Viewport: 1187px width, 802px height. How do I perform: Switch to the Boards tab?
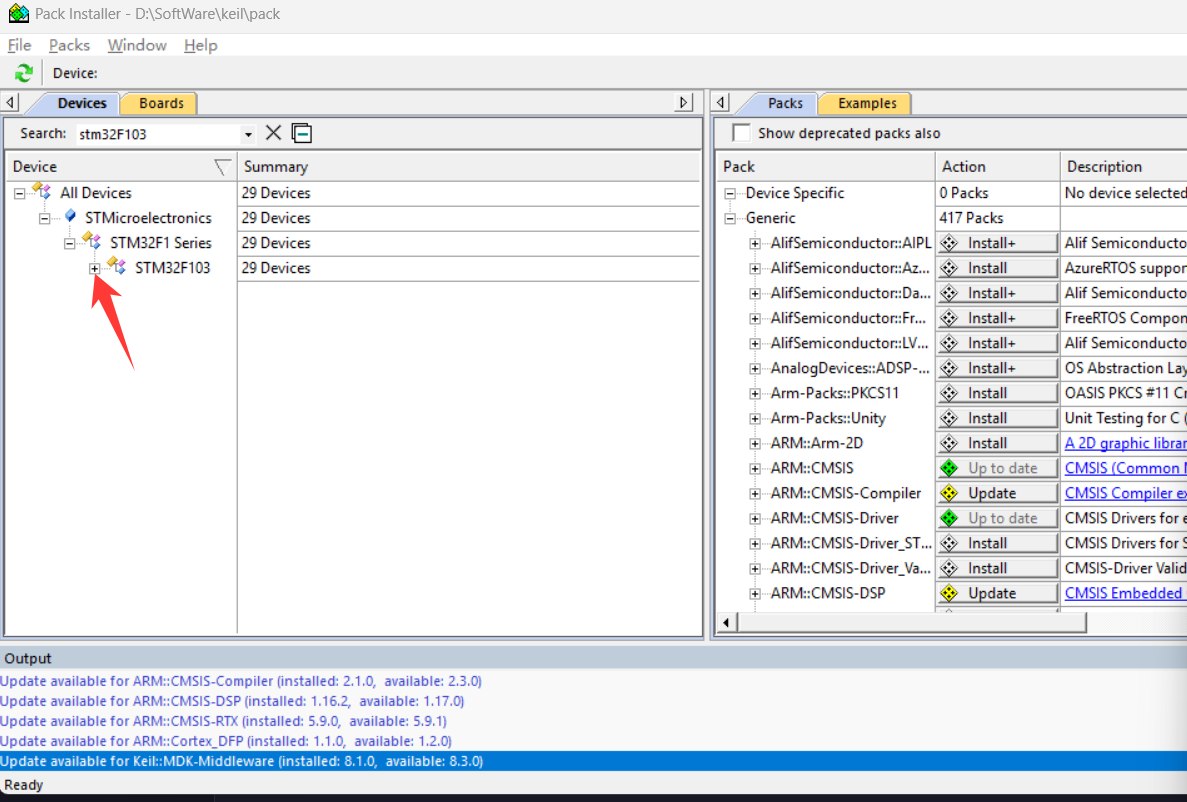coord(160,103)
